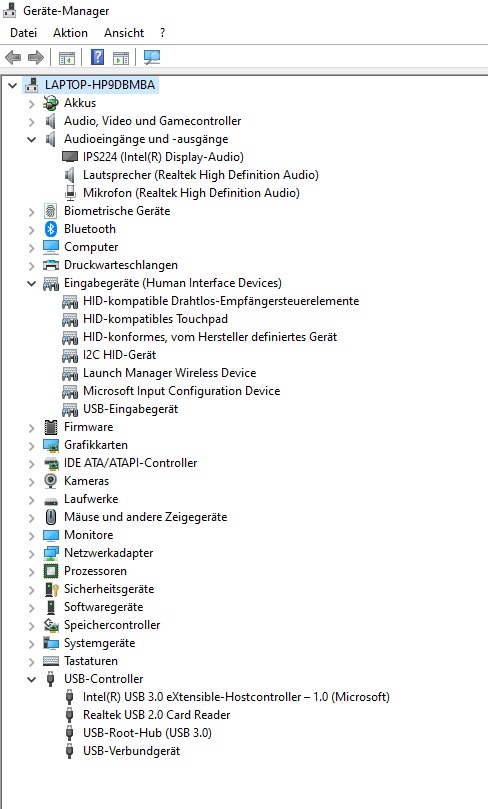
Task: Click the Back arrow toolbar icon
Action: (x=13, y=57)
